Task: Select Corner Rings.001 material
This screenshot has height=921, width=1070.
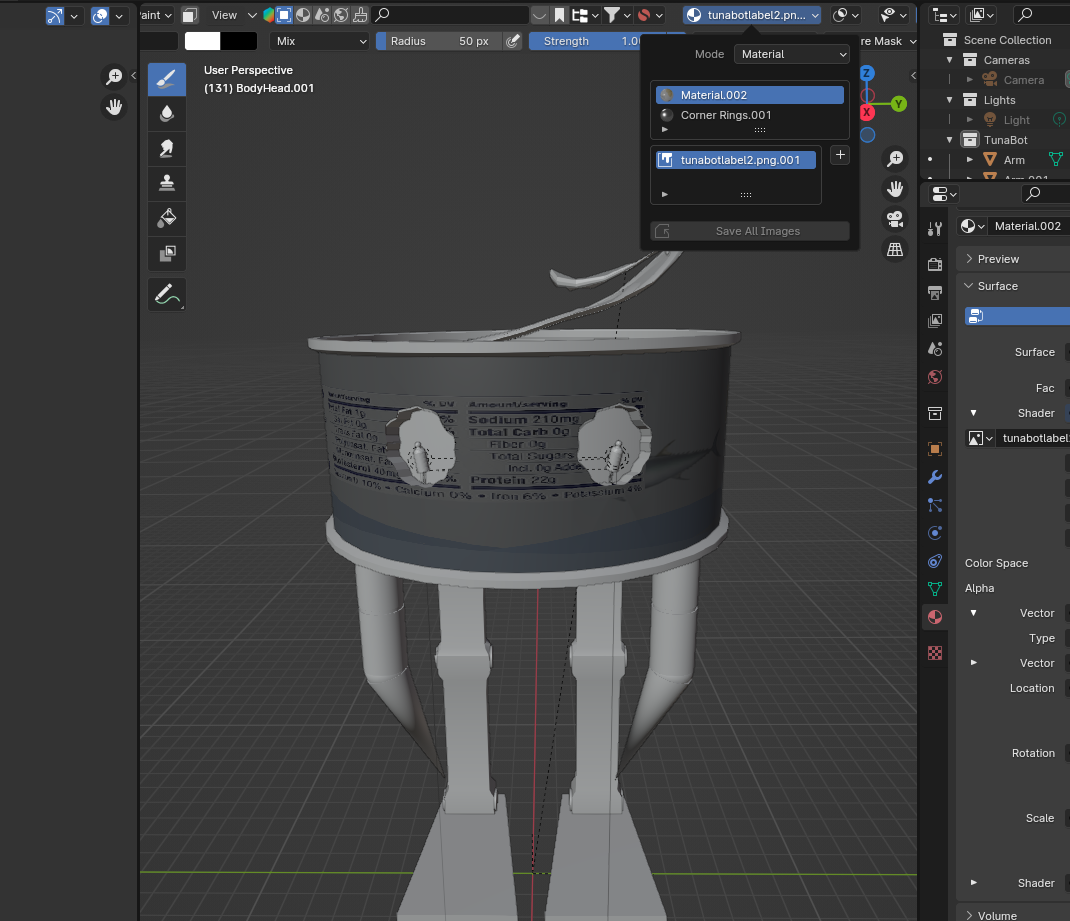Action: (x=726, y=115)
